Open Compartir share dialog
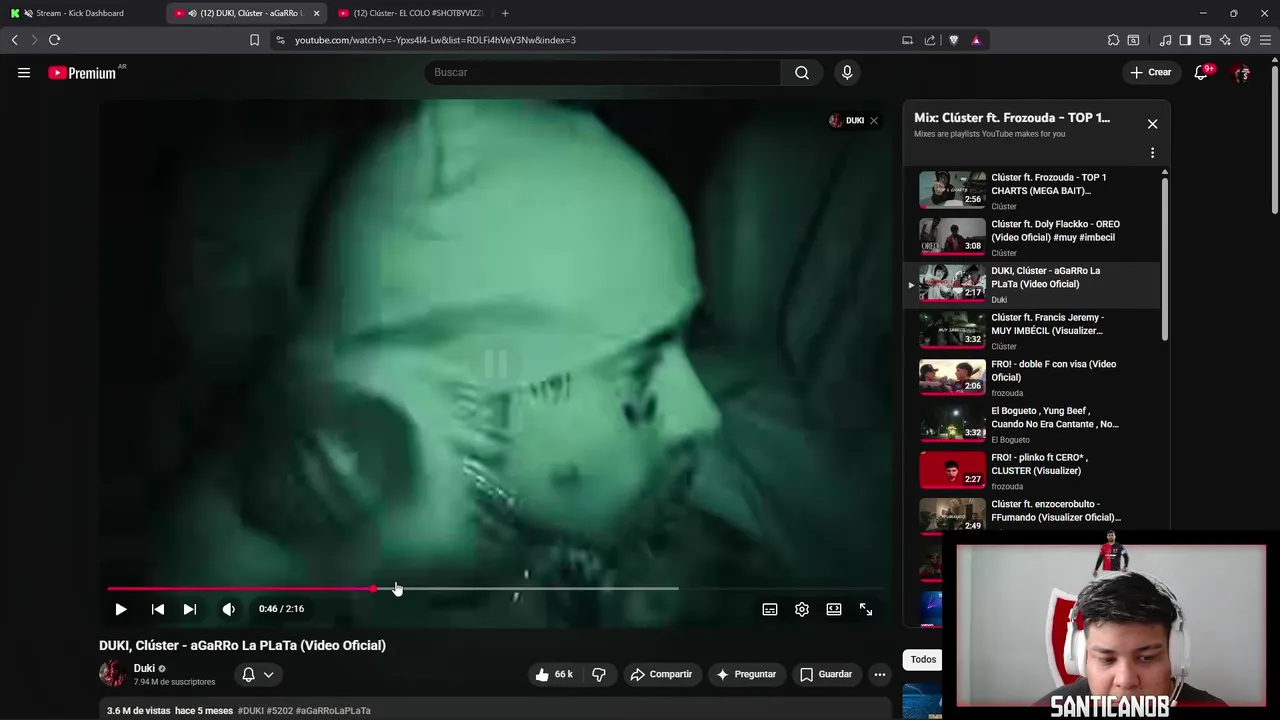 (661, 675)
